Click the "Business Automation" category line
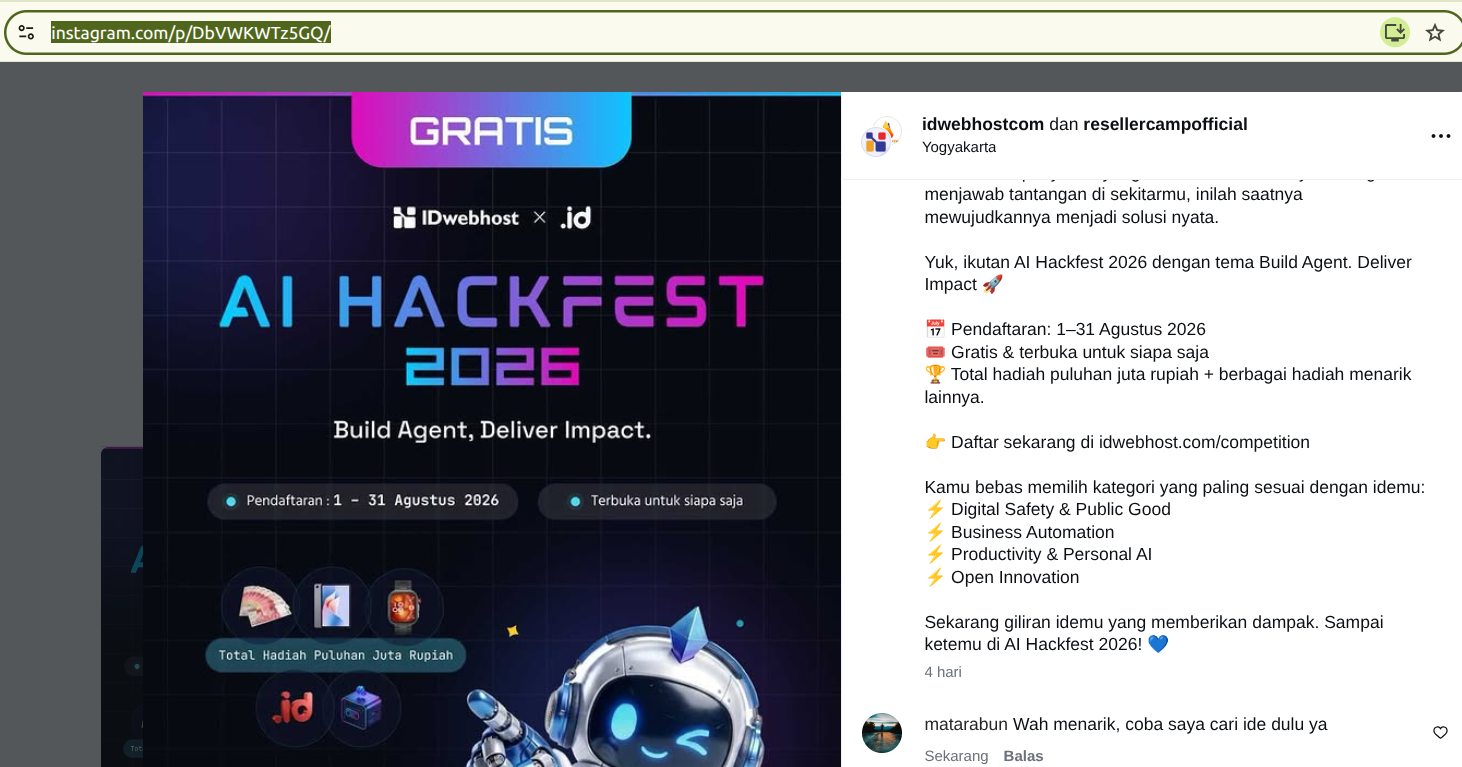Image resolution: width=1462 pixels, height=767 pixels. pos(1019,532)
